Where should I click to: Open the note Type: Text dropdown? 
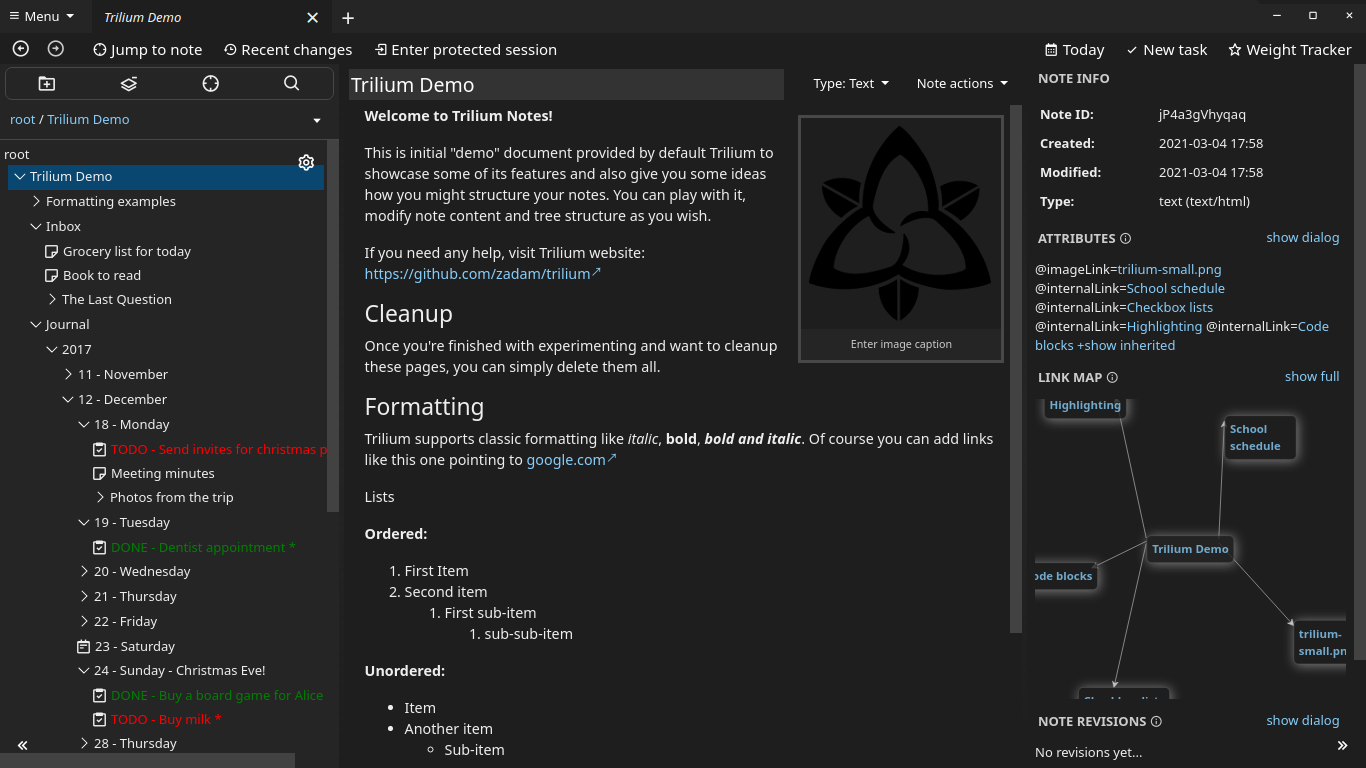point(851,84)
